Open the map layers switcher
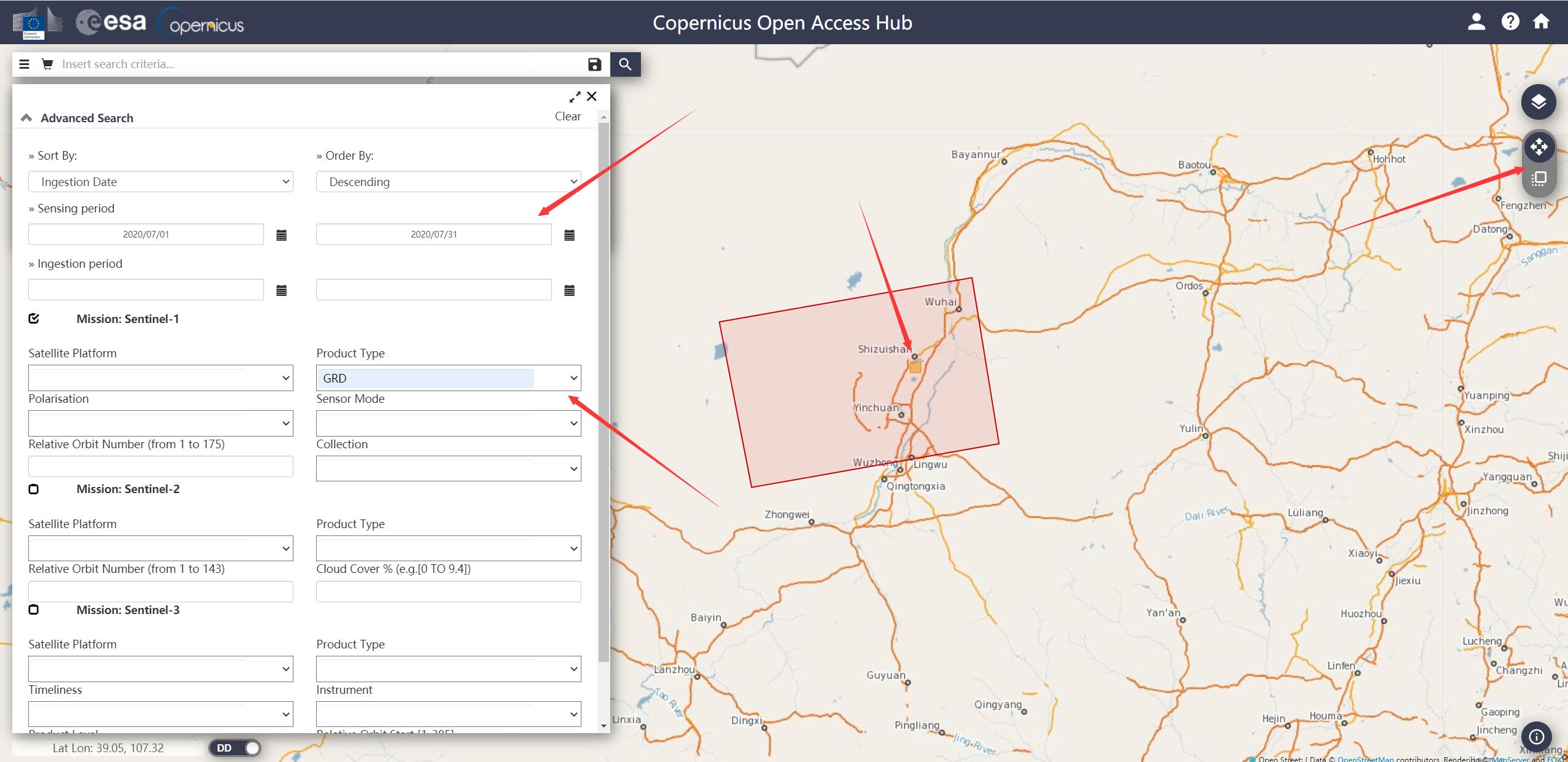Screen dimensions: 1568x762 click(x=1539, y=101)
